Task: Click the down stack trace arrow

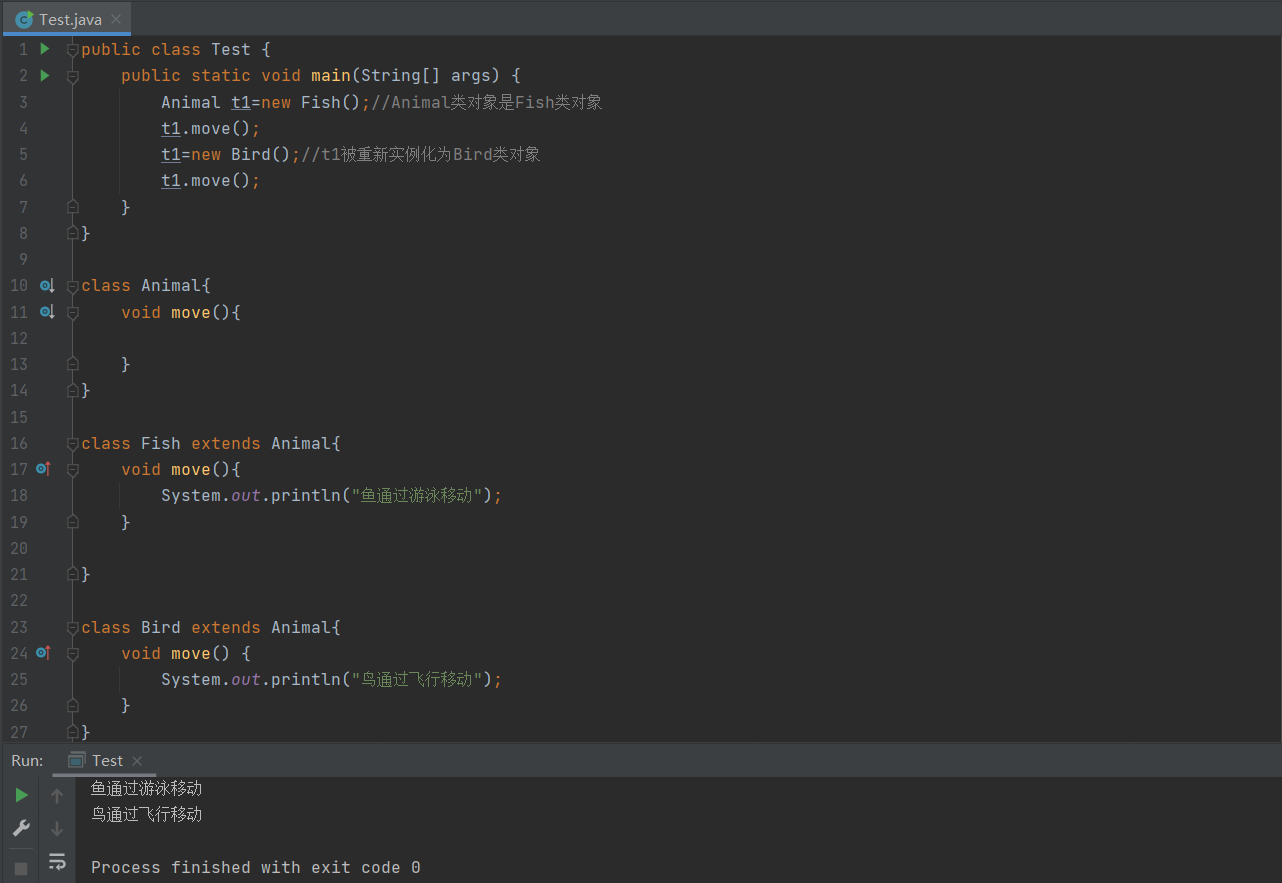Action: [57, 828]
